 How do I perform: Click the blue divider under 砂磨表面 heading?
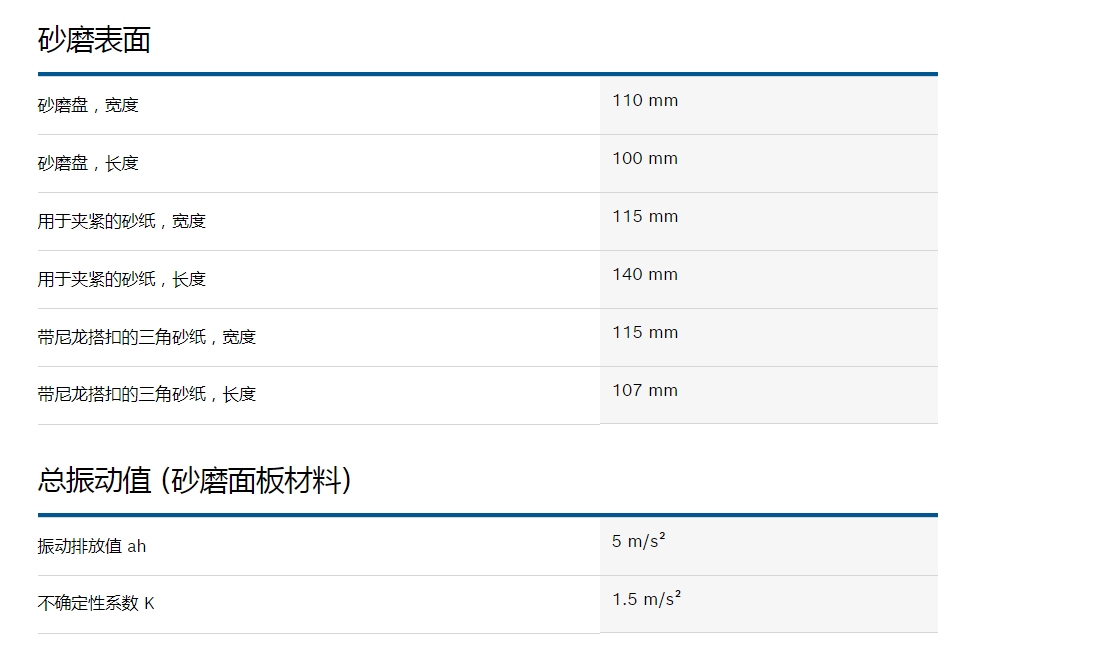point(487,74)
